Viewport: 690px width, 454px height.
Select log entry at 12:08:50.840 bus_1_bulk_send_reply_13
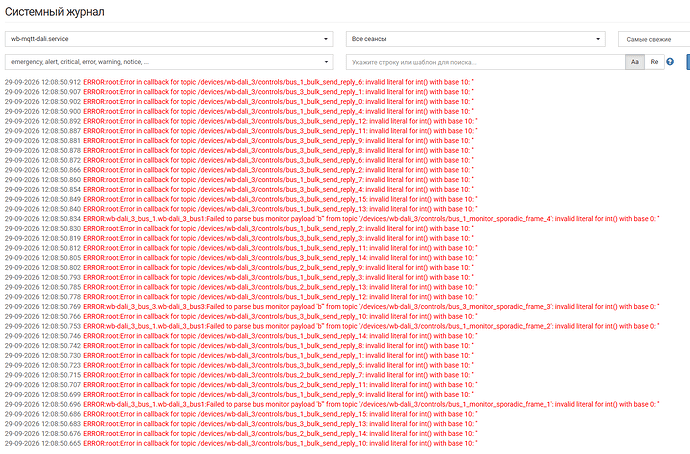241,209
